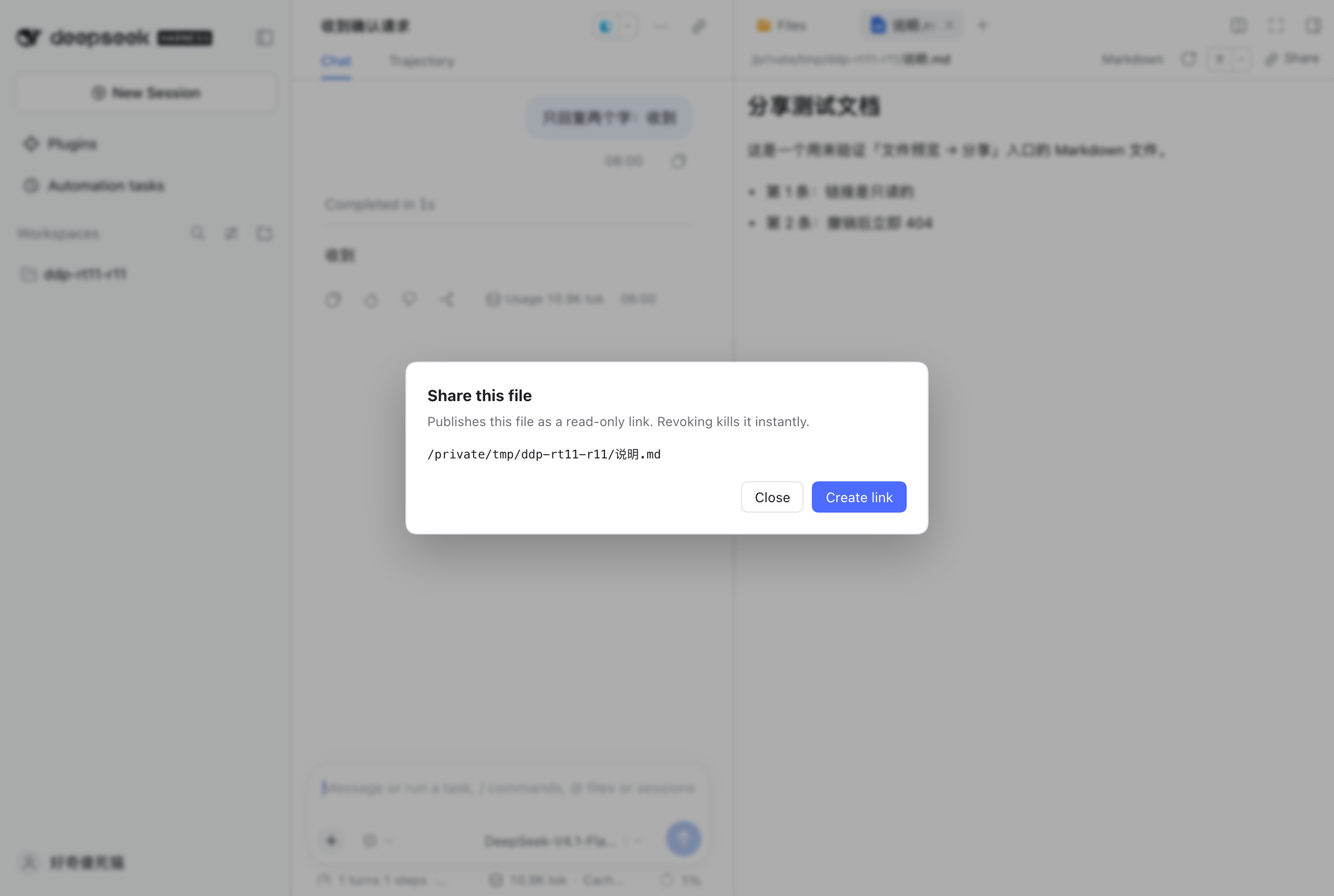This screenshot has width=1334, height=896.
Task: Open Automation tasks
Action: [93, 186]
